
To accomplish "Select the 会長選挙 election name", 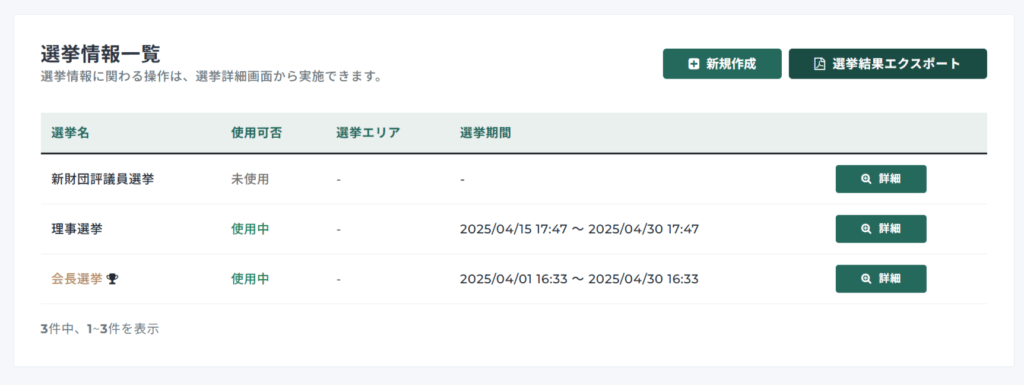I will [x=77, y=279].
